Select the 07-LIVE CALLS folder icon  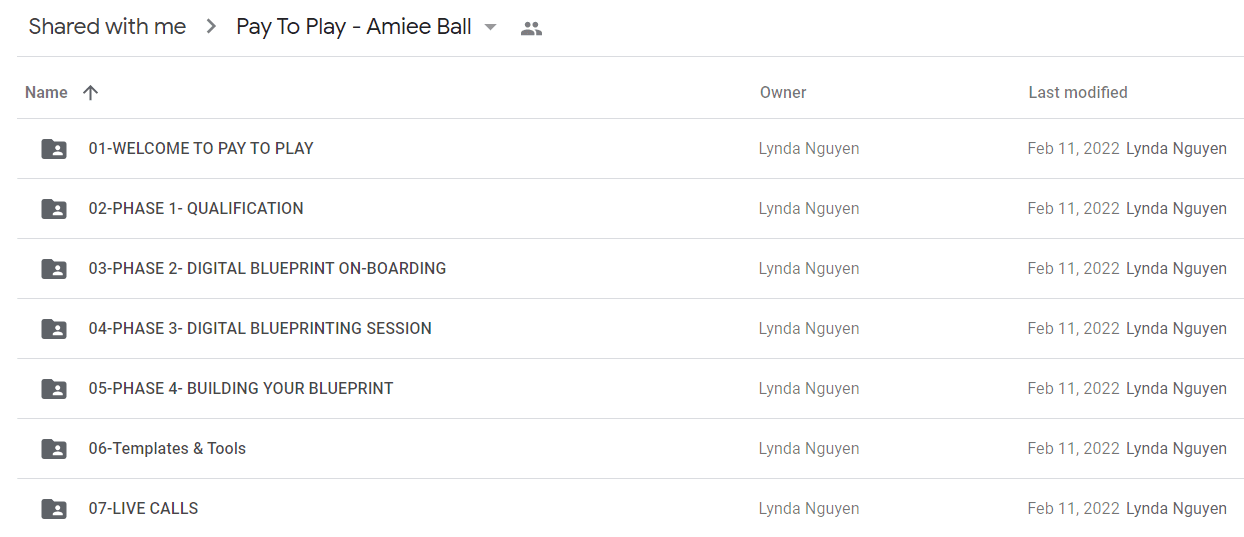54,509
